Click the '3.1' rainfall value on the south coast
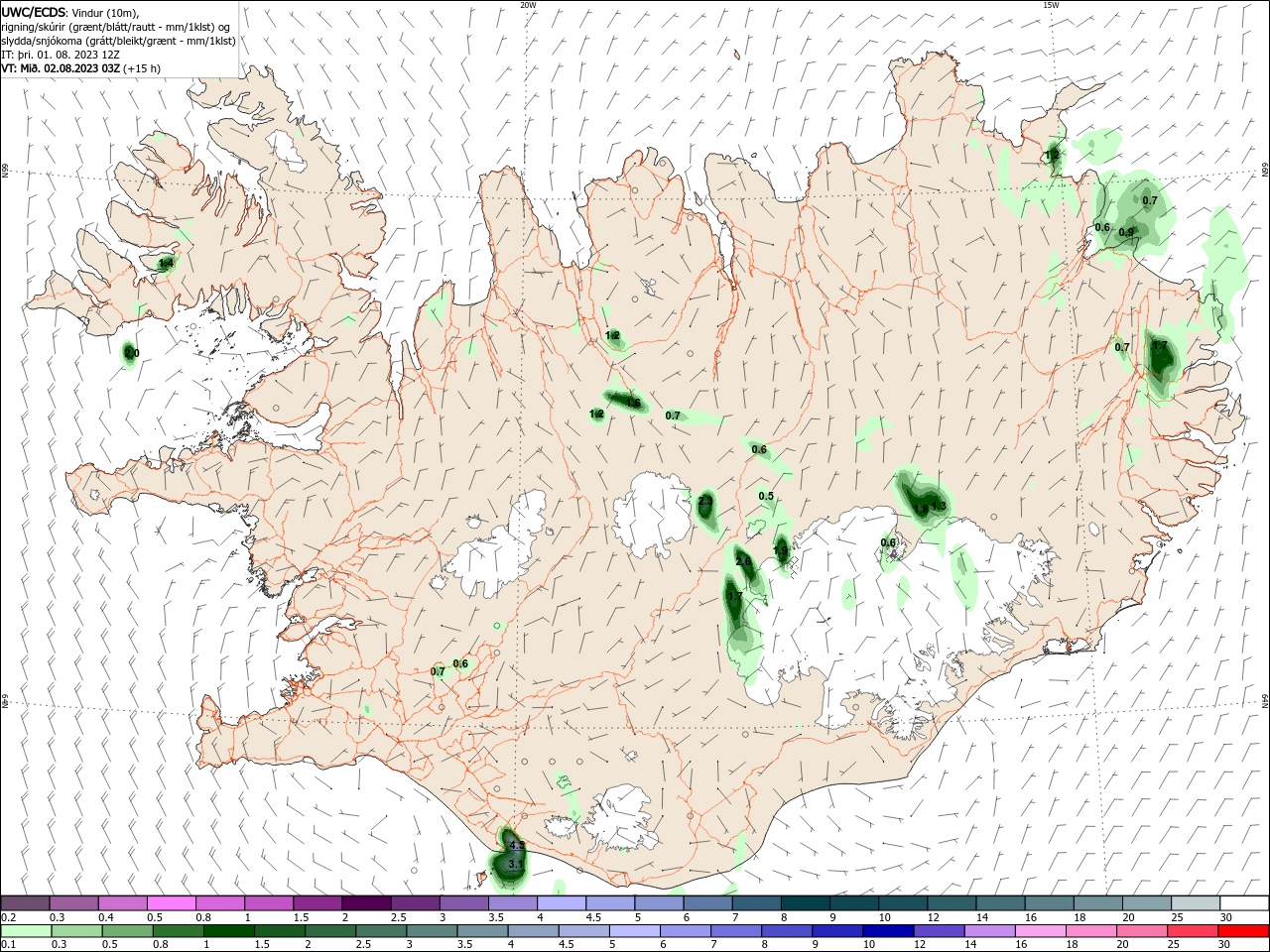Screen dimensions: 1270x952 point(515,865)
